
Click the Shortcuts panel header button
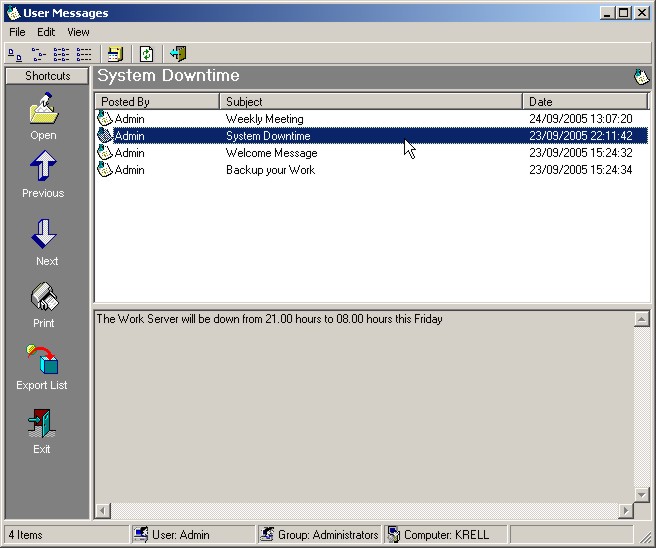(47, 76)
